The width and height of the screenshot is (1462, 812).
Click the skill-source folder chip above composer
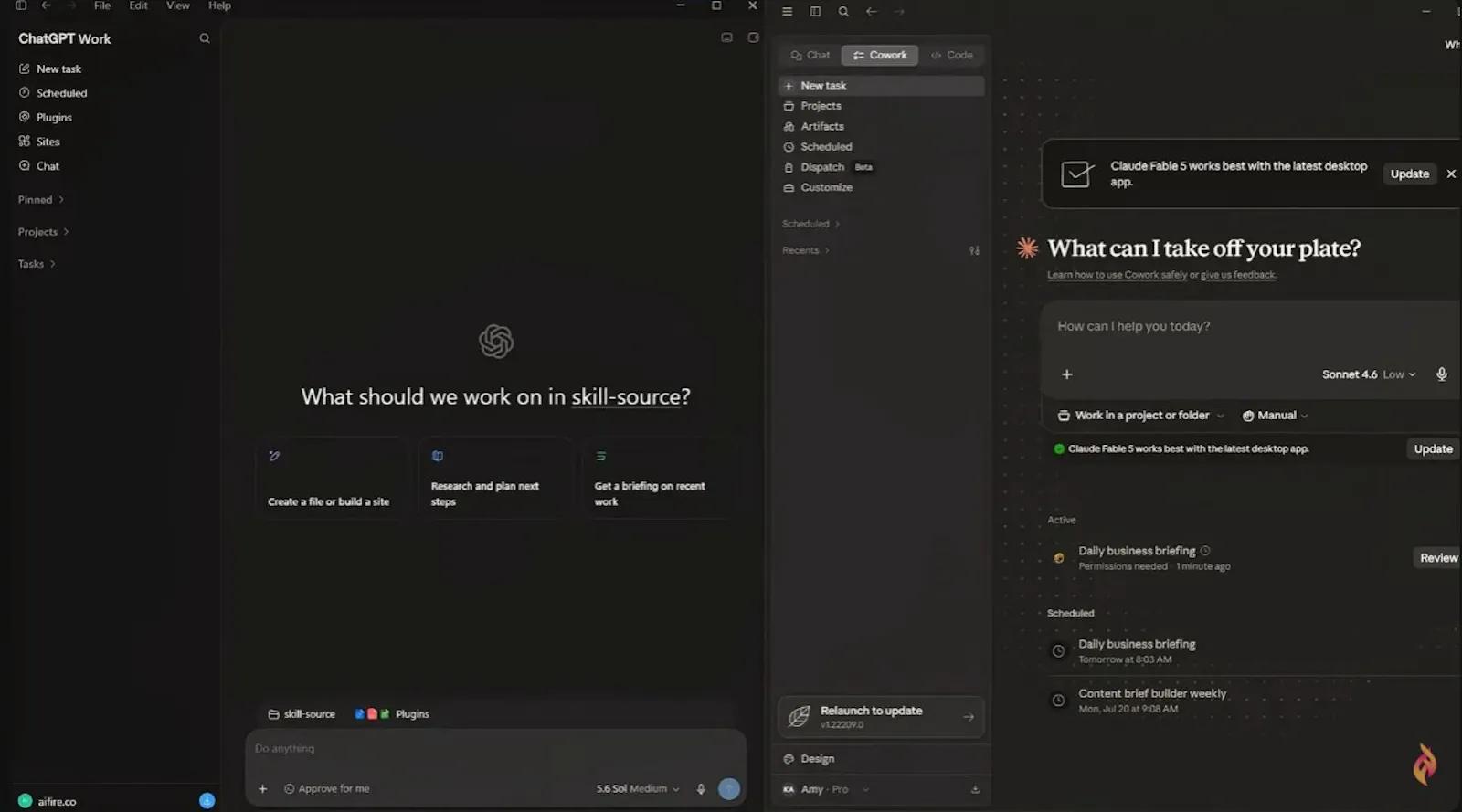coord(302,714)
